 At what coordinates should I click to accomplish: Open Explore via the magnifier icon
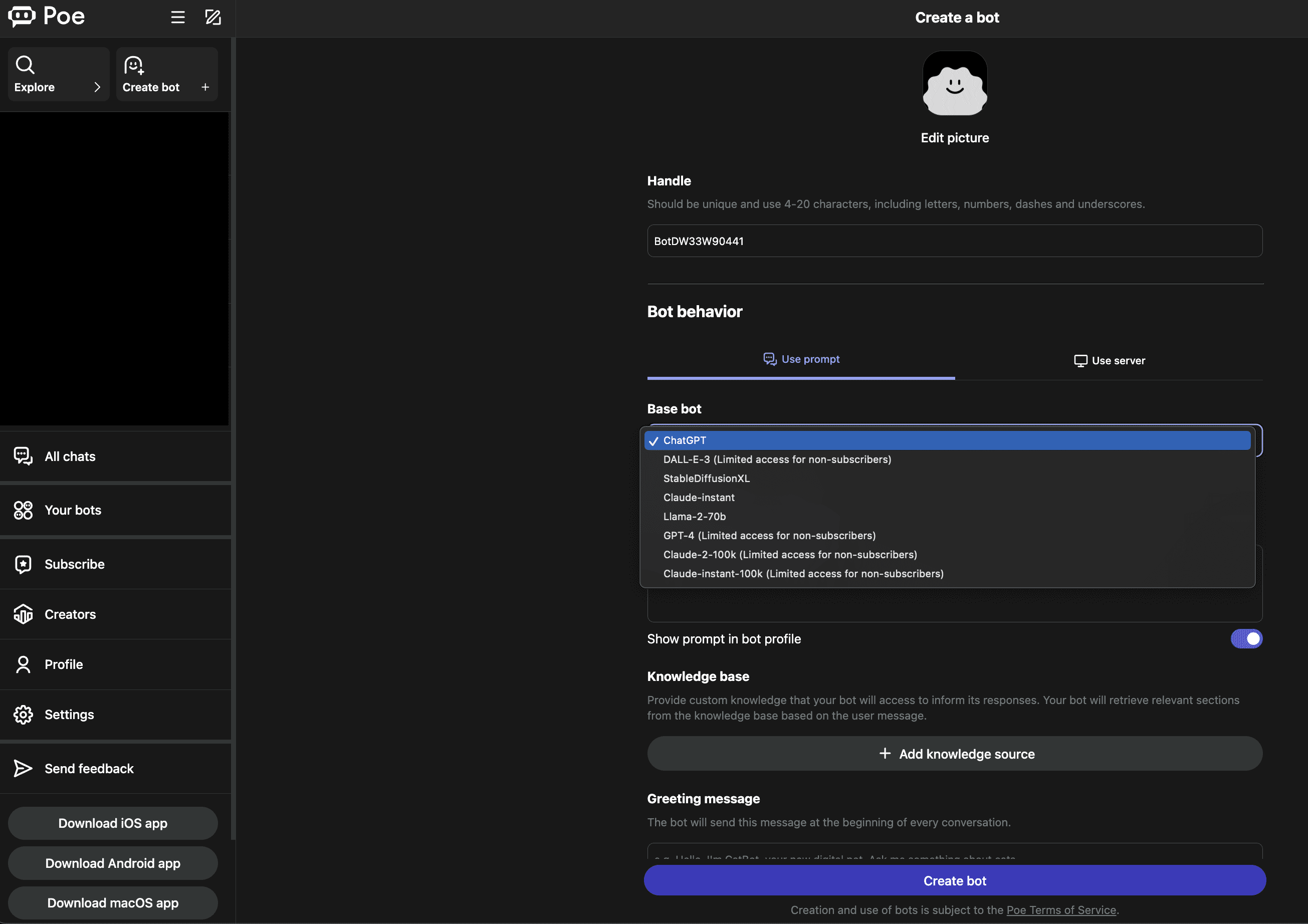tap(25, 65)
